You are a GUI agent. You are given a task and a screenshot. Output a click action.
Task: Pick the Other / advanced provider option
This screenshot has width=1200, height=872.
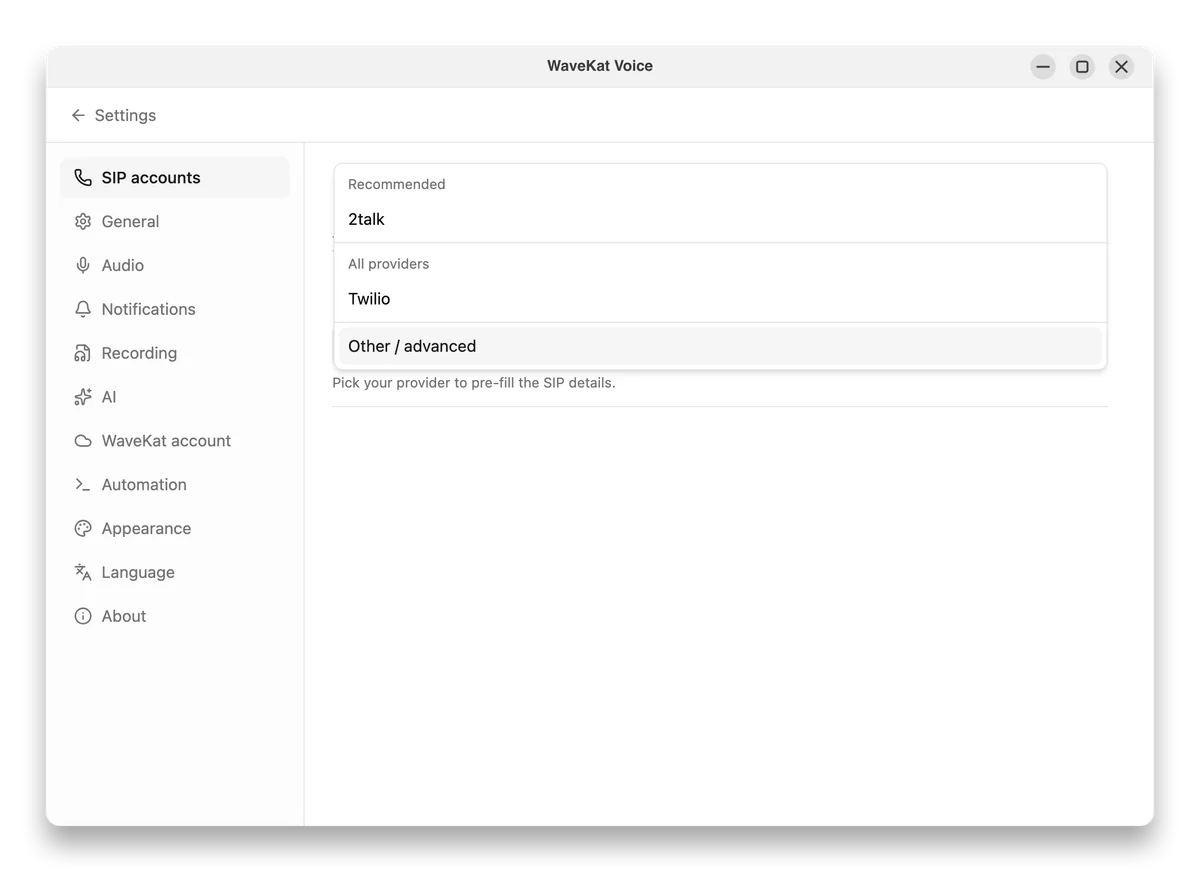point(720,346)
